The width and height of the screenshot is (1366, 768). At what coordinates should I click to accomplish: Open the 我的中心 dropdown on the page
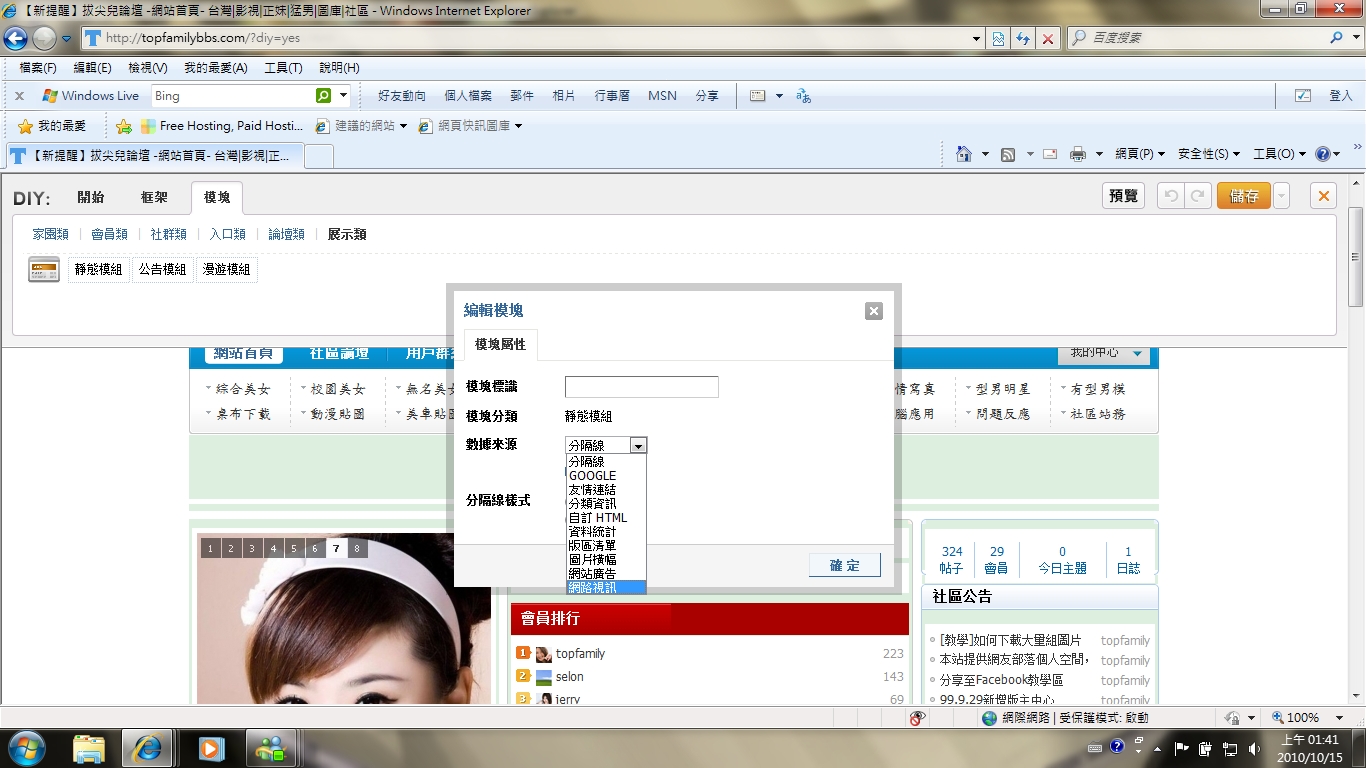tap(1104, 353)
